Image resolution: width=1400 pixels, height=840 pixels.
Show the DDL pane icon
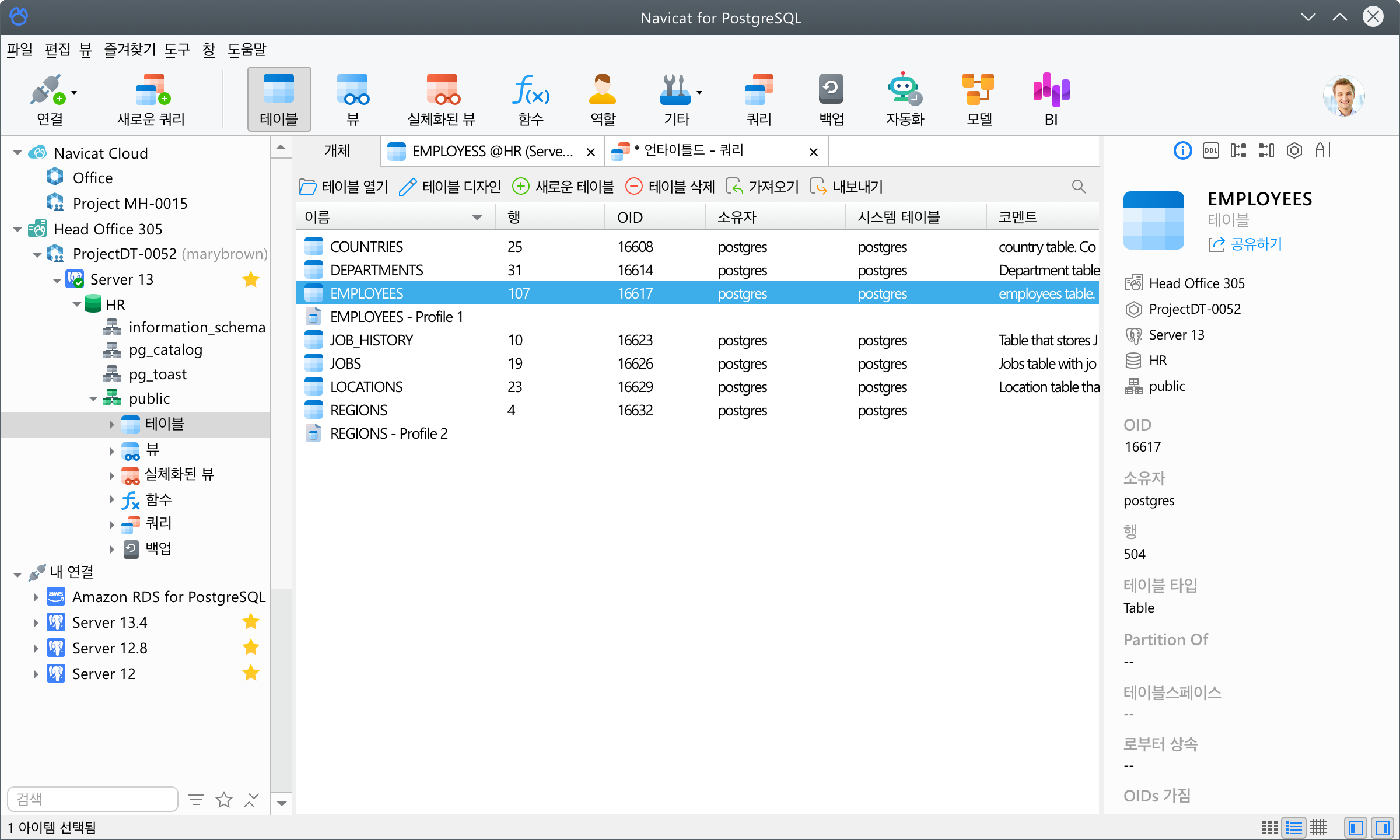click(1210, 151)
